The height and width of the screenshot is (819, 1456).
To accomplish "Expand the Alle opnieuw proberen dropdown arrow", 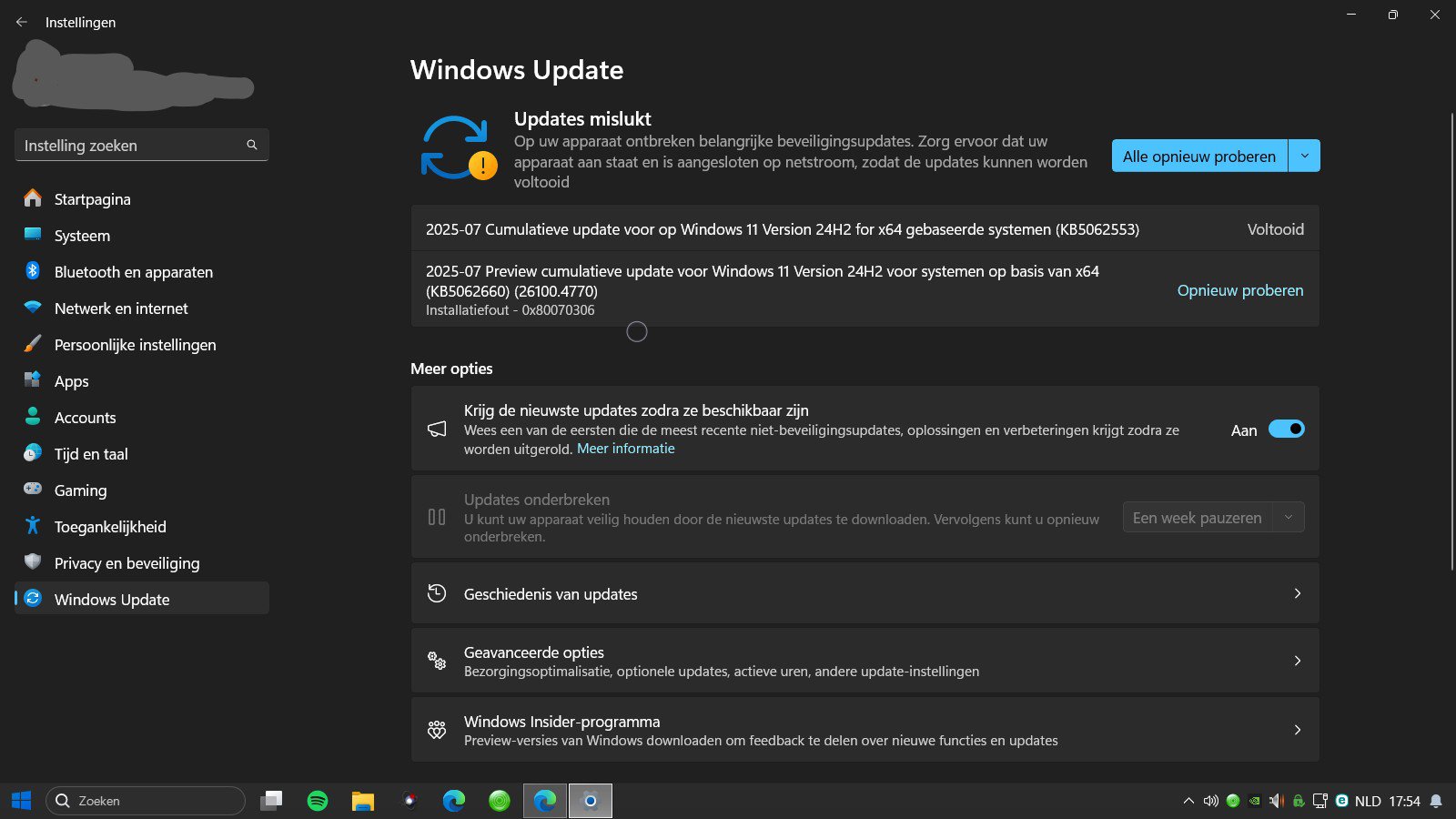I will 1305,156.
